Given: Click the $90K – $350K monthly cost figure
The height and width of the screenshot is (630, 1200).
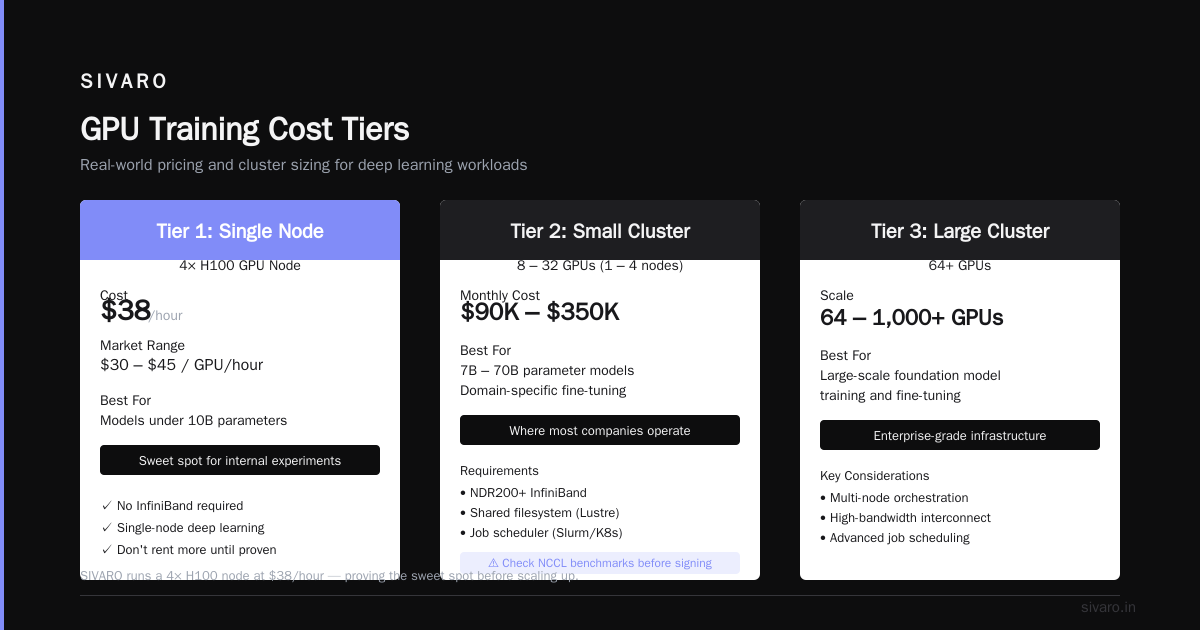Looking at the screenshot, I should (540, 312).
